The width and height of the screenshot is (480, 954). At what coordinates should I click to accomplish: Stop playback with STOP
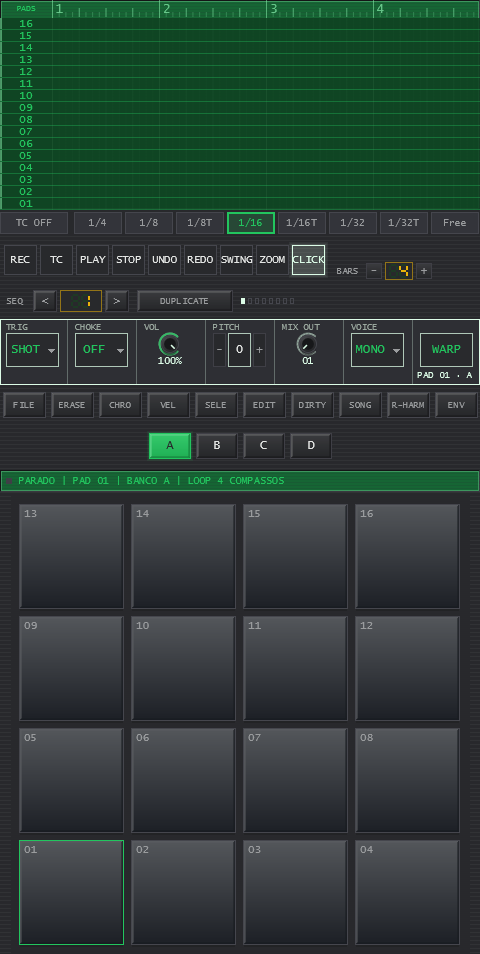(128, 260)
